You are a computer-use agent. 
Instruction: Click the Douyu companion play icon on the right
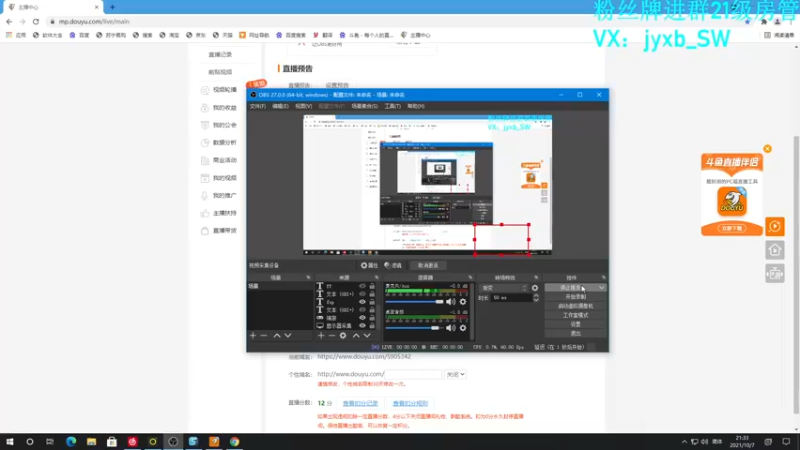pos(774,227)
